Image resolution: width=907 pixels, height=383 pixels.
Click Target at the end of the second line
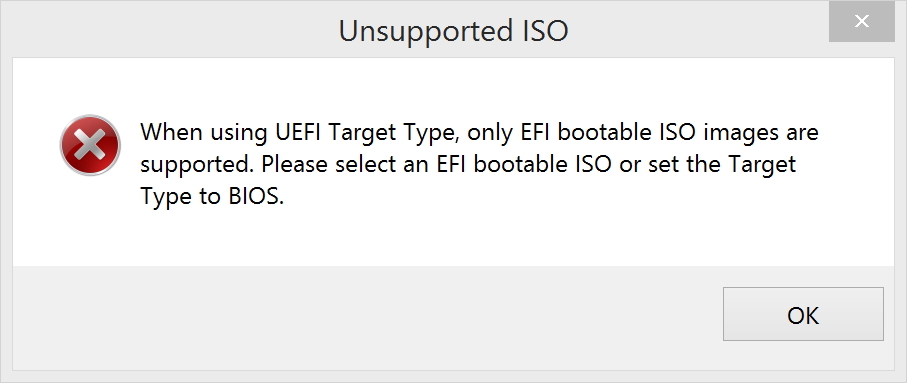coord(761,166)
